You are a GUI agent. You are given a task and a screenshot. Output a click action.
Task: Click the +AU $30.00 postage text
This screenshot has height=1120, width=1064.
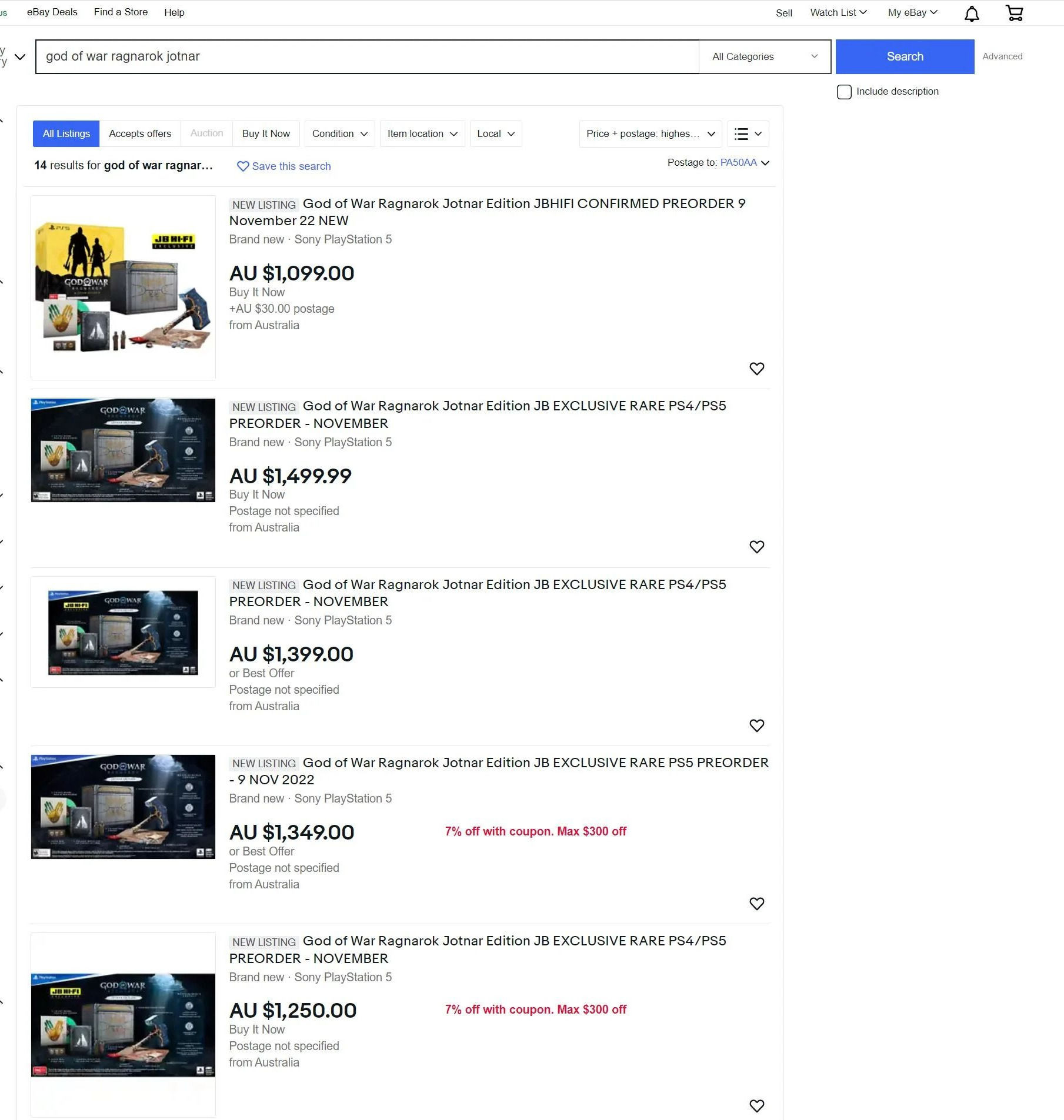coord(282,309)
